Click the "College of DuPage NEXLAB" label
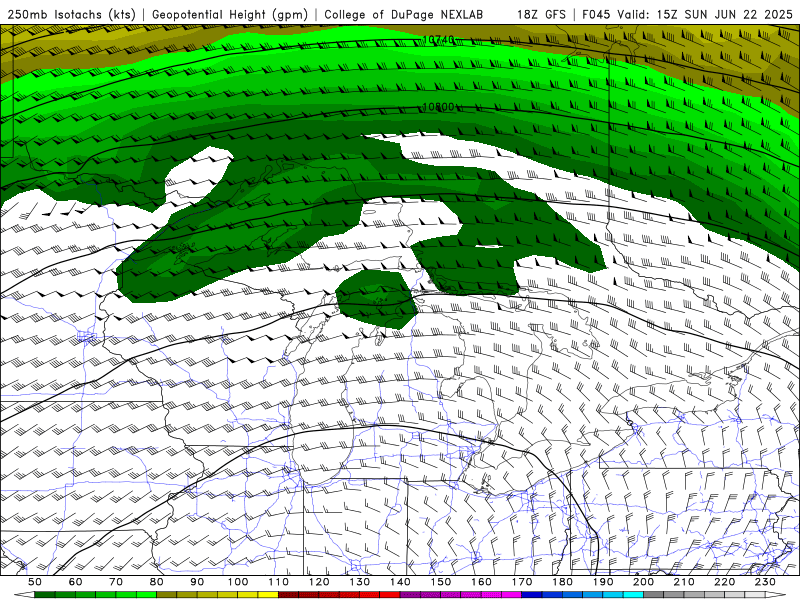 (404, 14)
